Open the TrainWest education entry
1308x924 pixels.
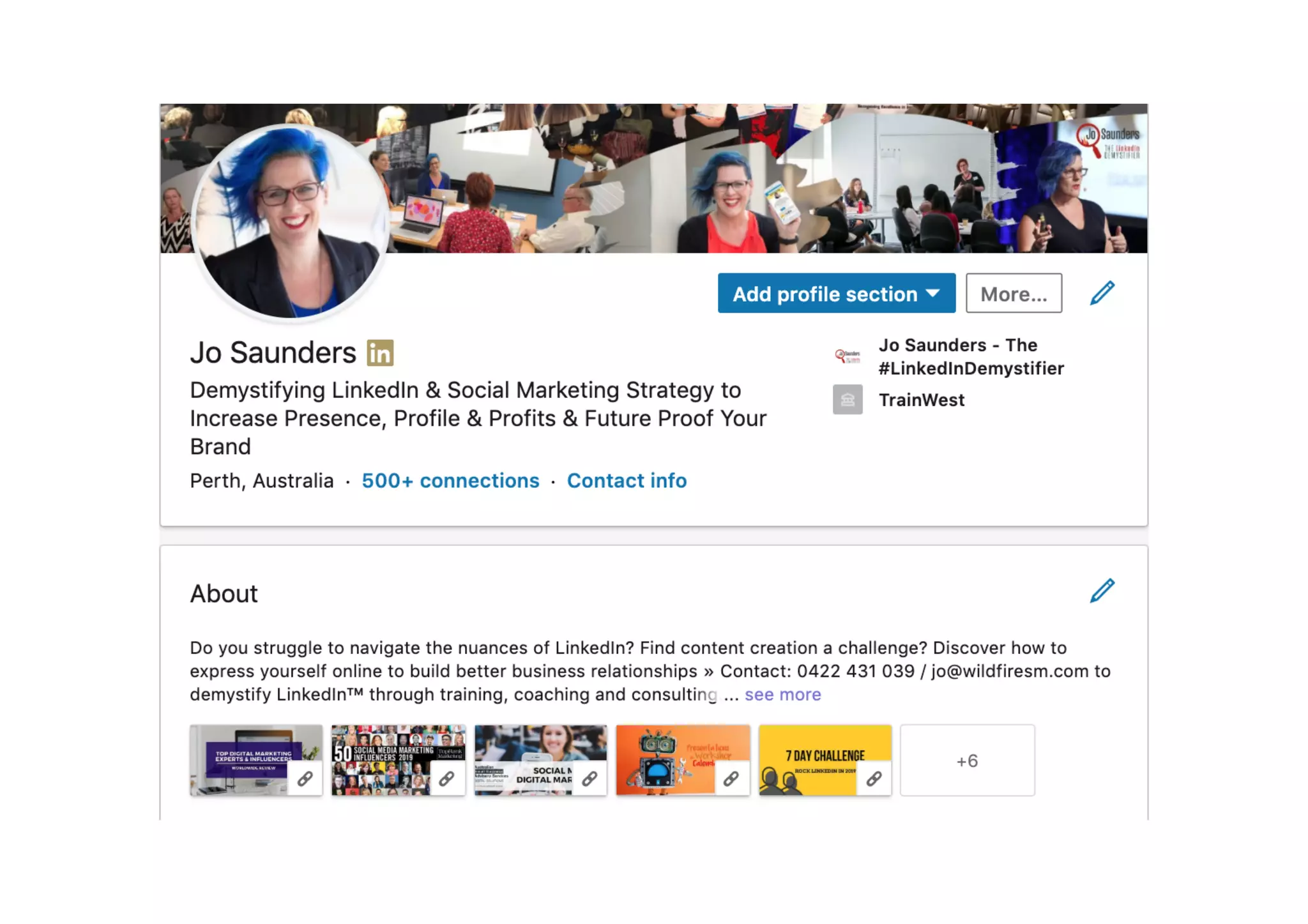(922, 400)
